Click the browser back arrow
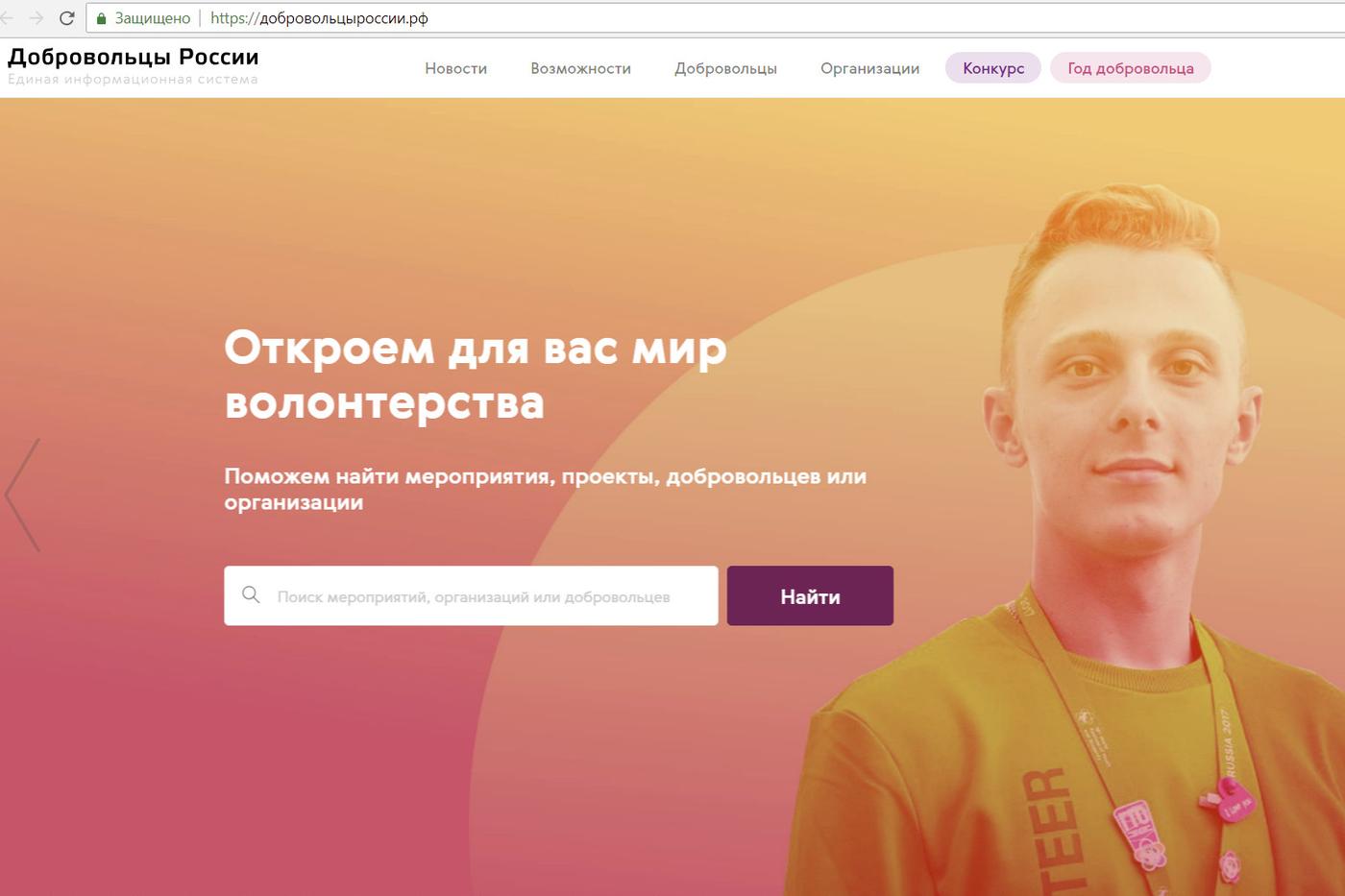The width and height of the screenshot is (1345, 896). pyautogui.click(x=6, y=18)
